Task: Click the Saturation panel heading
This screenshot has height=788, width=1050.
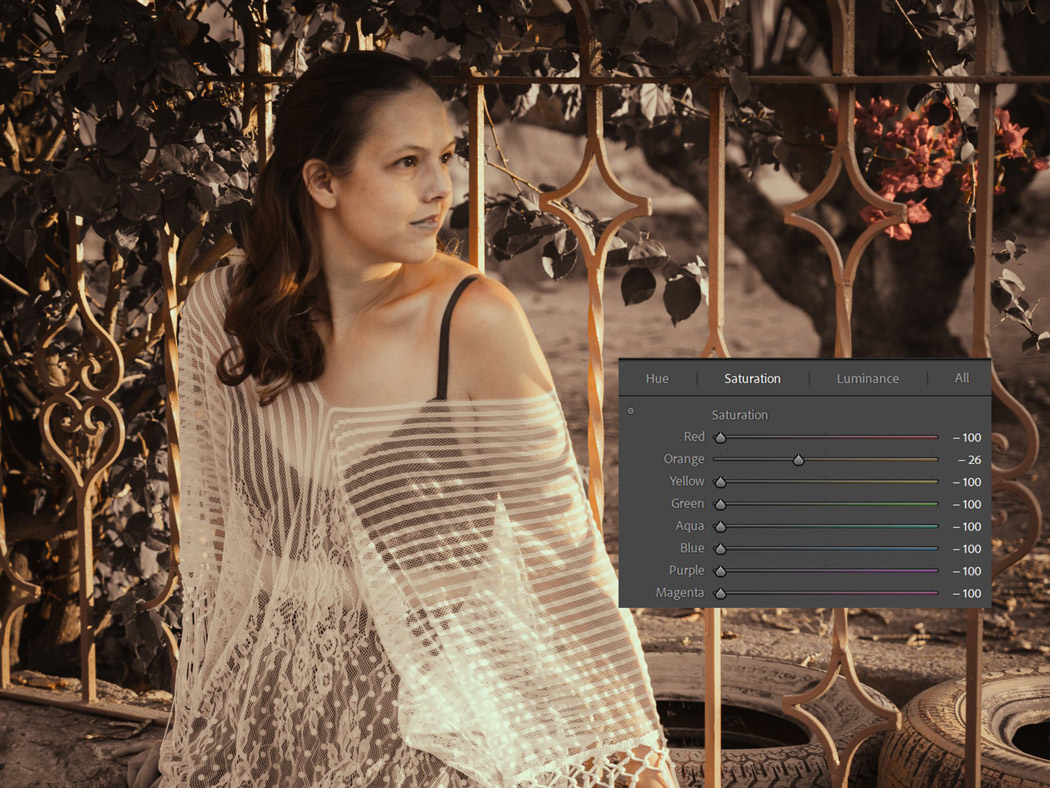Action: click(740, 414)
